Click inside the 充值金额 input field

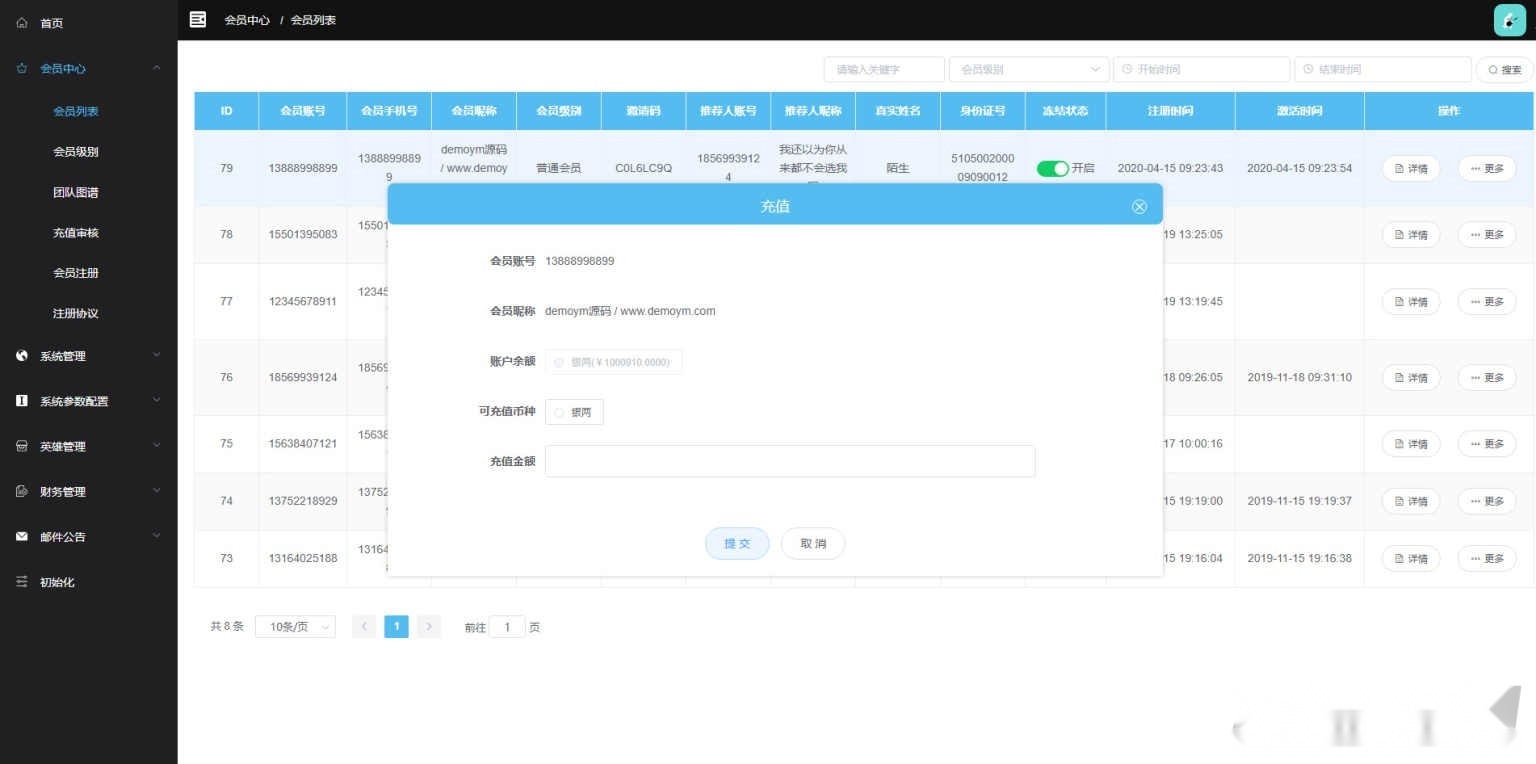pos(789,460)
